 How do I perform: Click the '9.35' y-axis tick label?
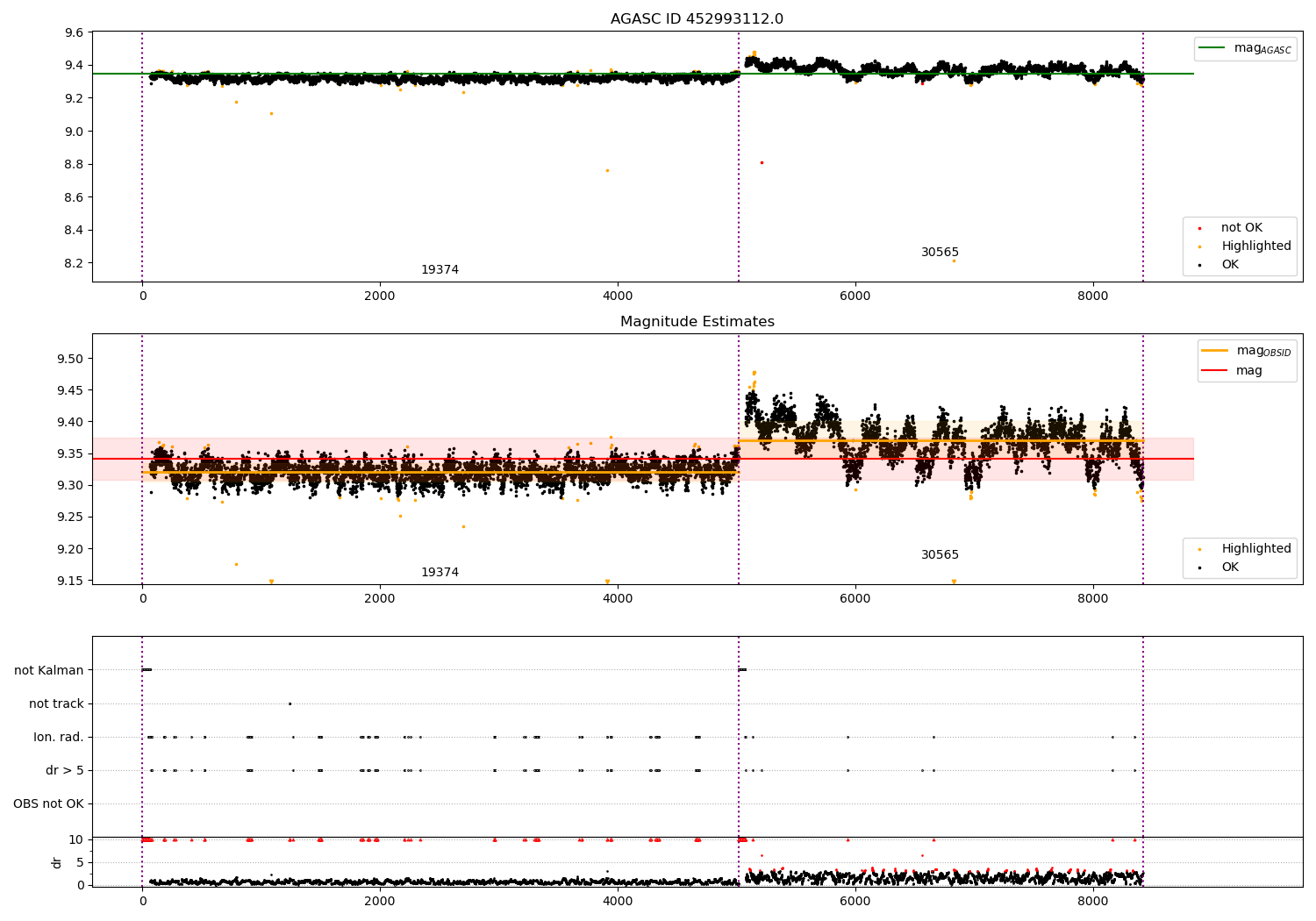click(70, 453)
